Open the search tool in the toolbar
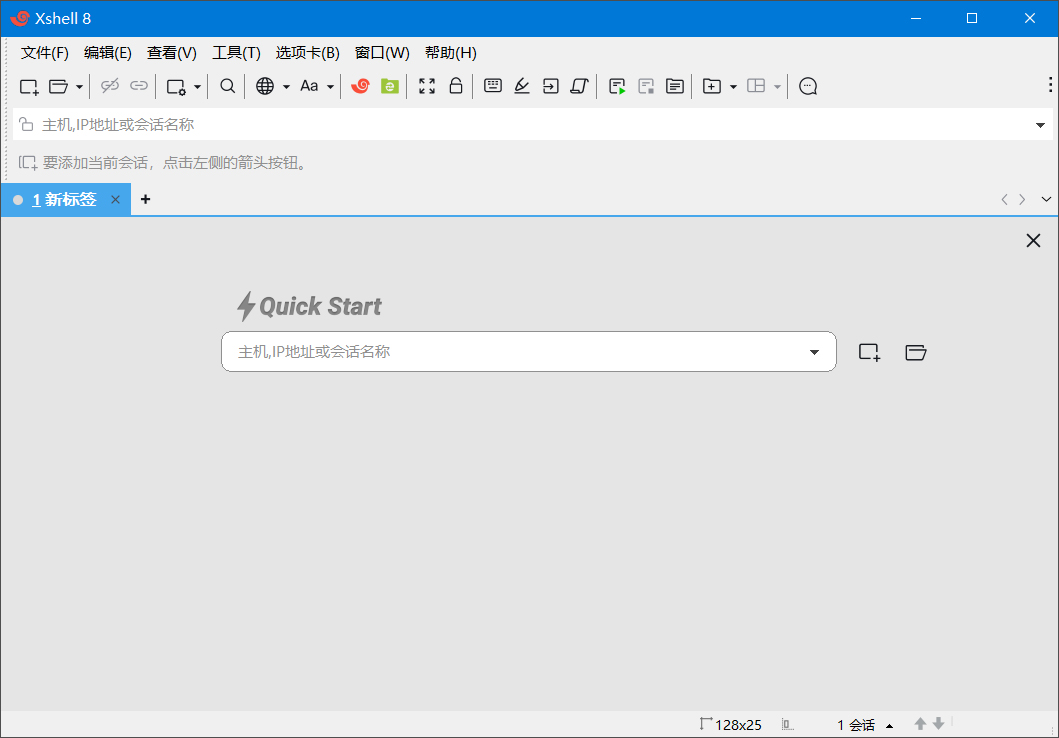Screen dimensions: 1059x738 point(227,86)
